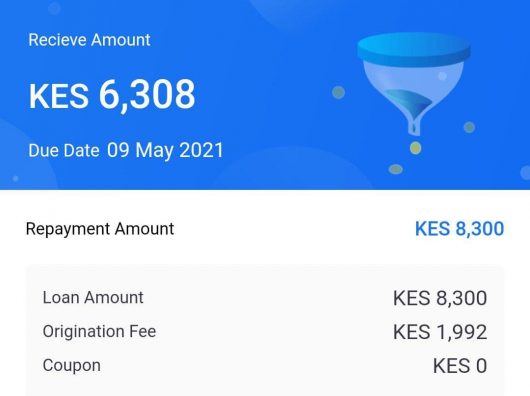The width and height of the screenshot is (530, 396).
Task: Tap the KES 0 coupon value
Action: [x=460, y=366]
